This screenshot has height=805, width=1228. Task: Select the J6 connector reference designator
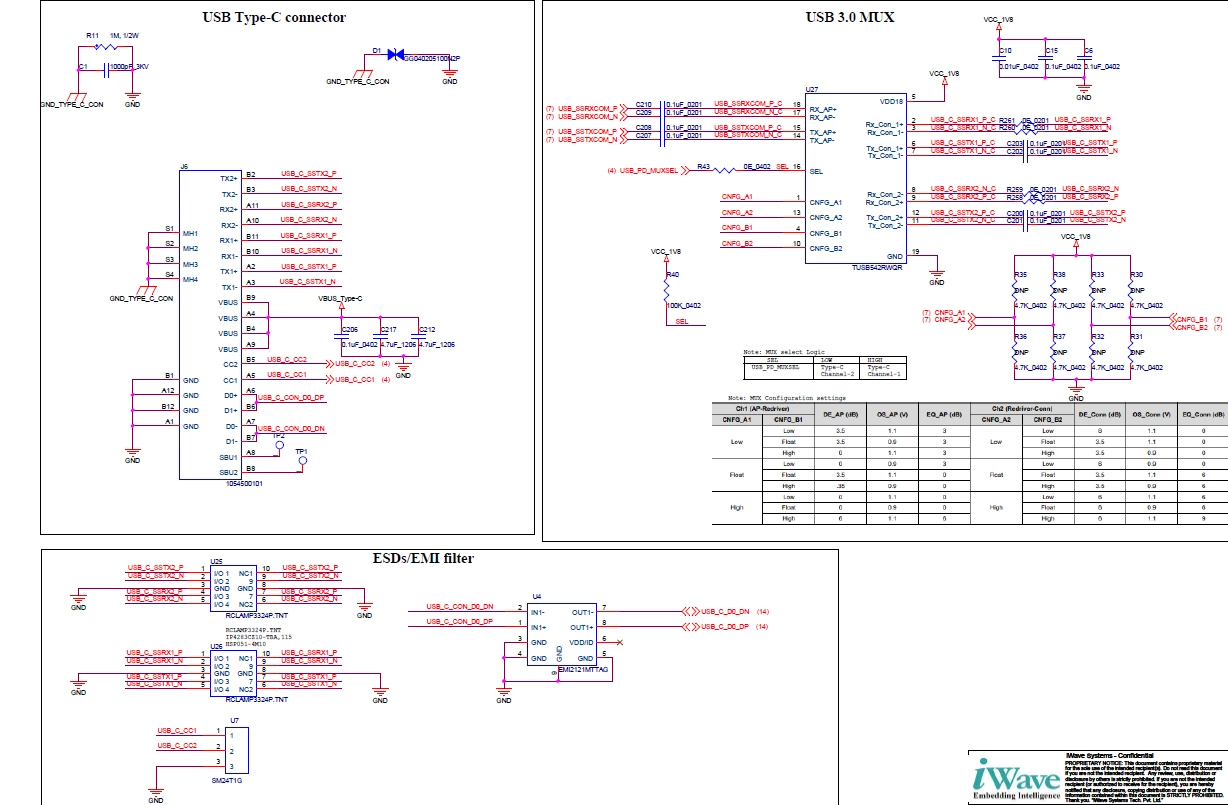[184, 165]
